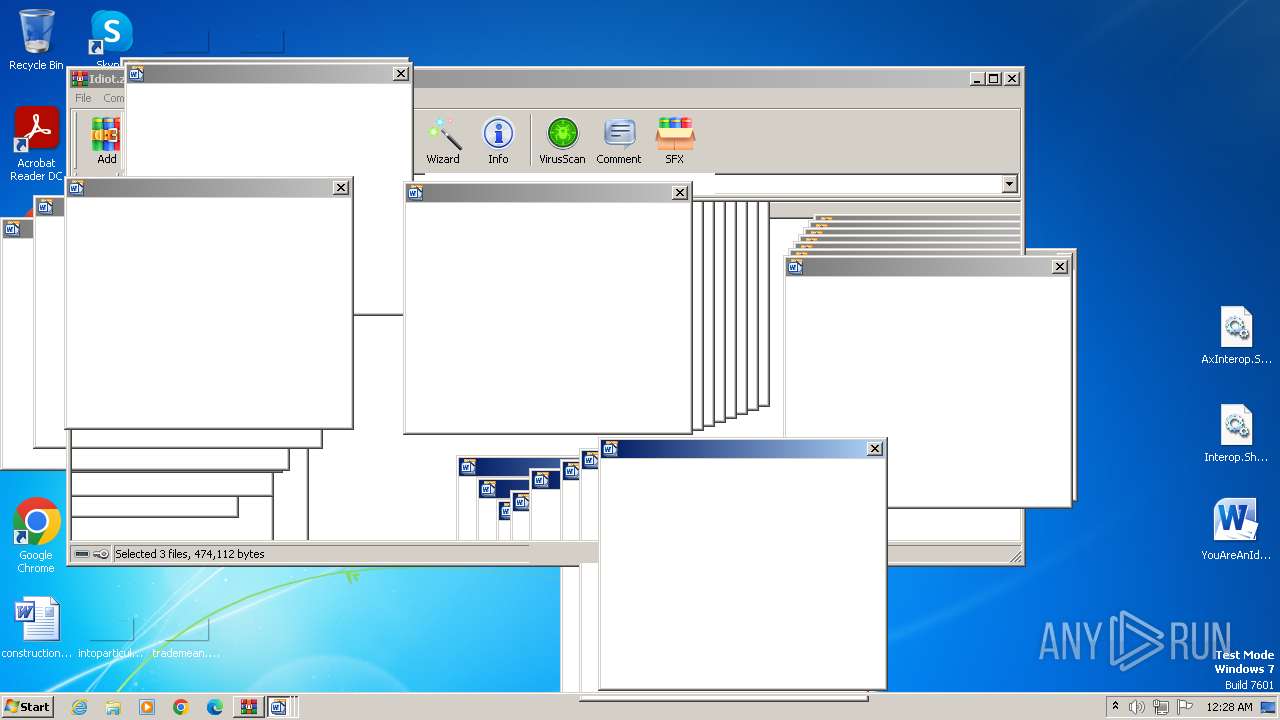Click the Start button
Screen dimensions: 1280x720
(27, 706)
